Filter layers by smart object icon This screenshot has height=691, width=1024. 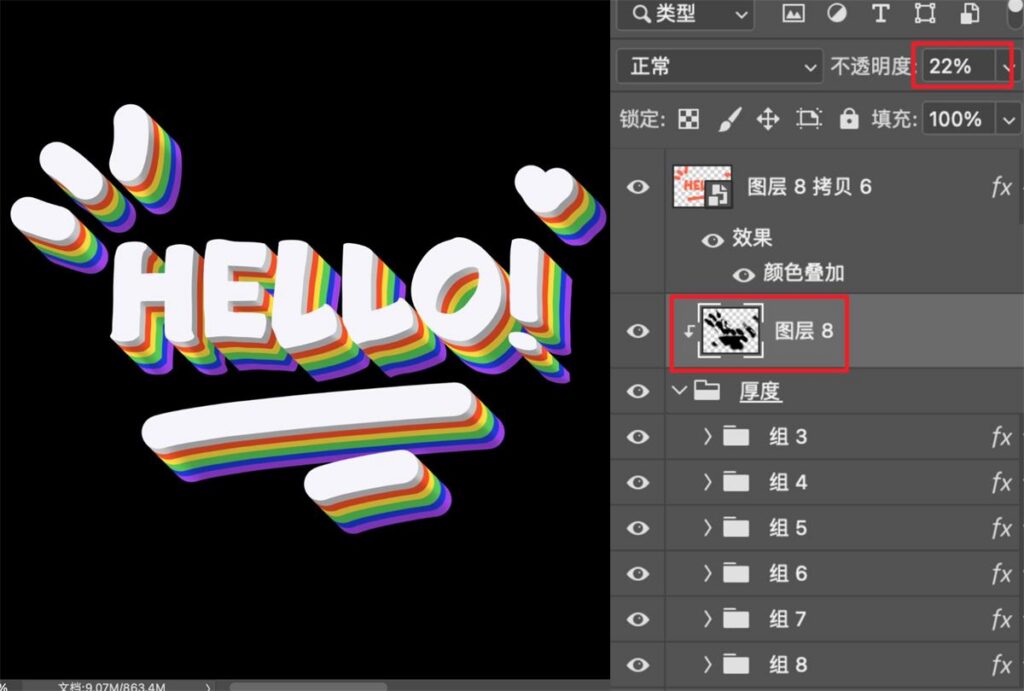tap(969, 13)
